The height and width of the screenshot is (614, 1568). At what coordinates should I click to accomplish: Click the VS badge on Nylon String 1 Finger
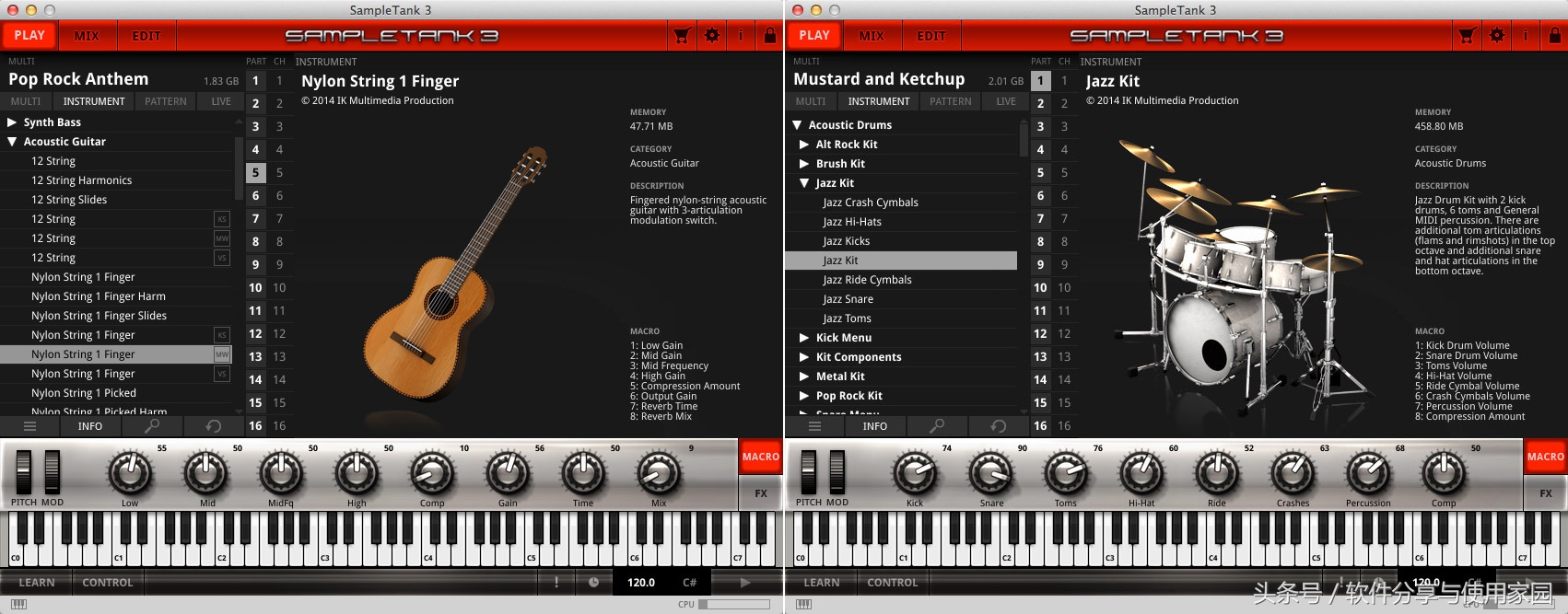(222, 374)
